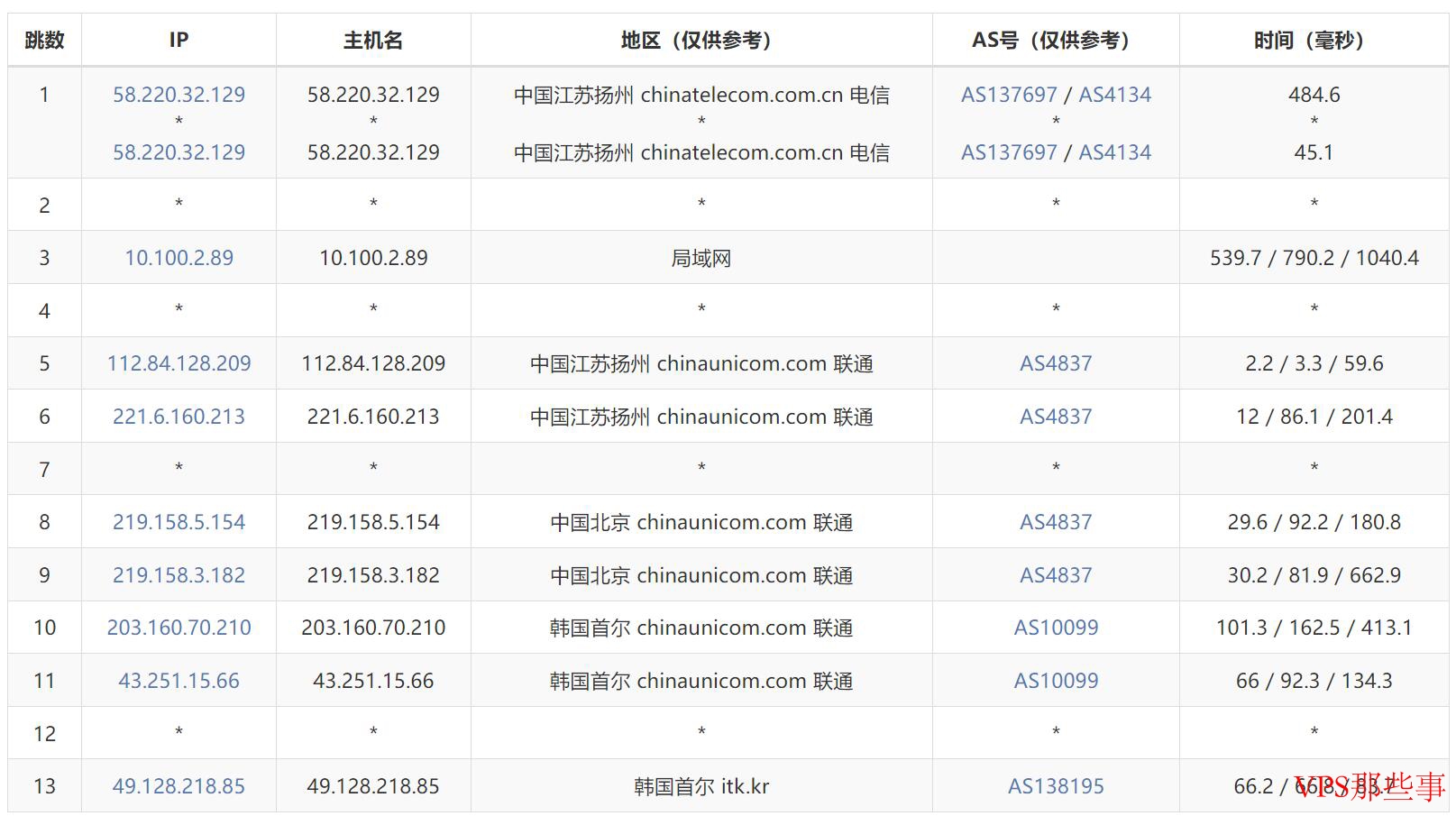Select time value 2.2 / 3.3 / 59.6
The image size is (1456, 816).
click(1314, 363)
